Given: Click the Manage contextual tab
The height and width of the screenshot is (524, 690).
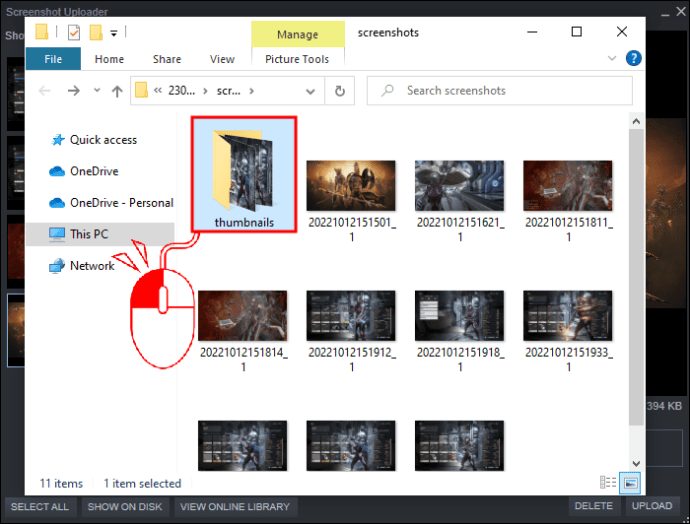Looking at the screenshot, I should [297, 34].
